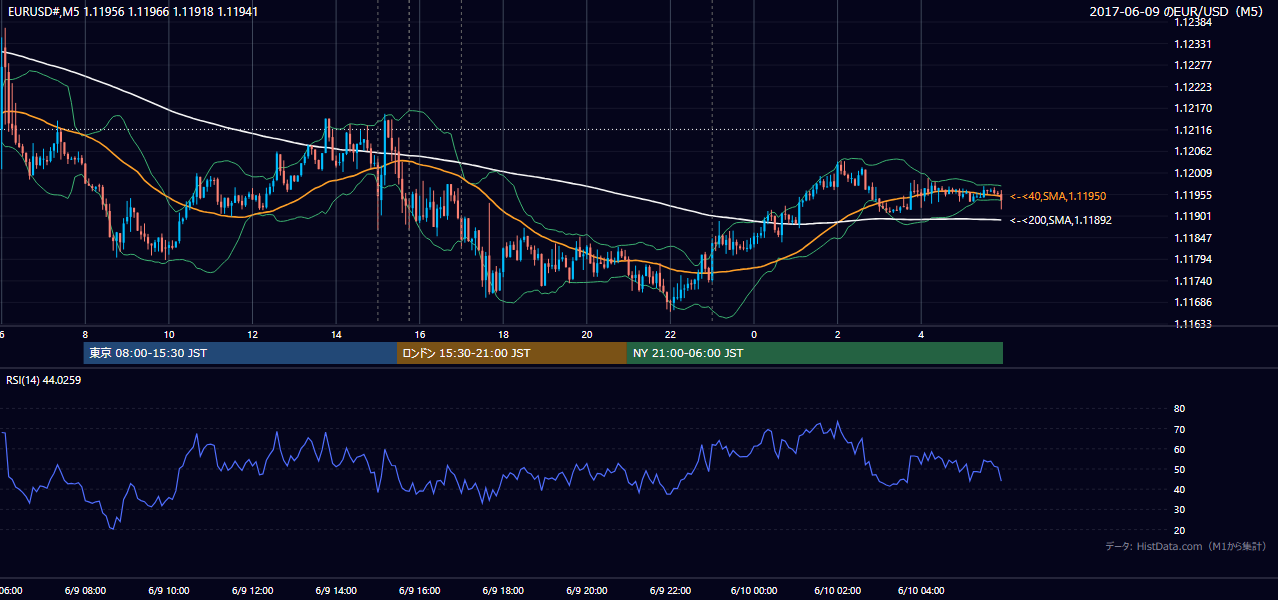This screenshot has width=1278, height=600.
Task: Click hour mark 4 under price chart
Action: tap(922, 335)
